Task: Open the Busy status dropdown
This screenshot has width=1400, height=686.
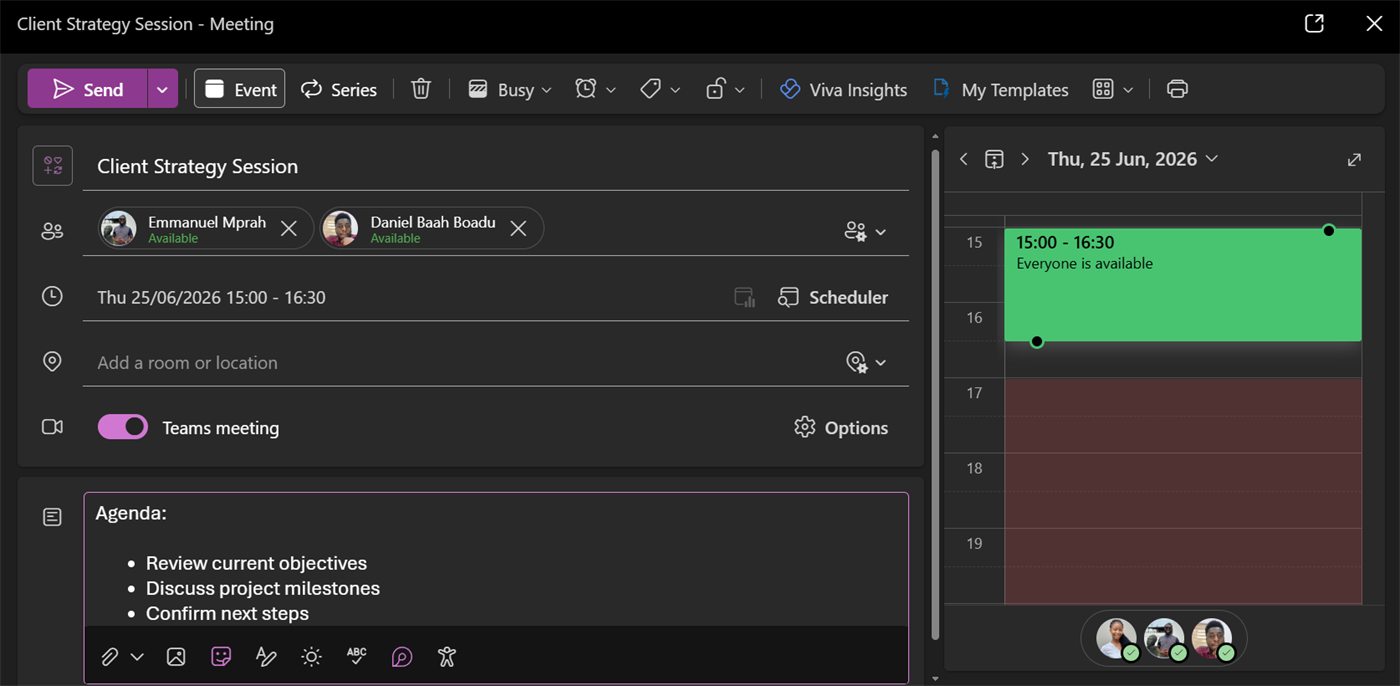Action: coord(510,89)
